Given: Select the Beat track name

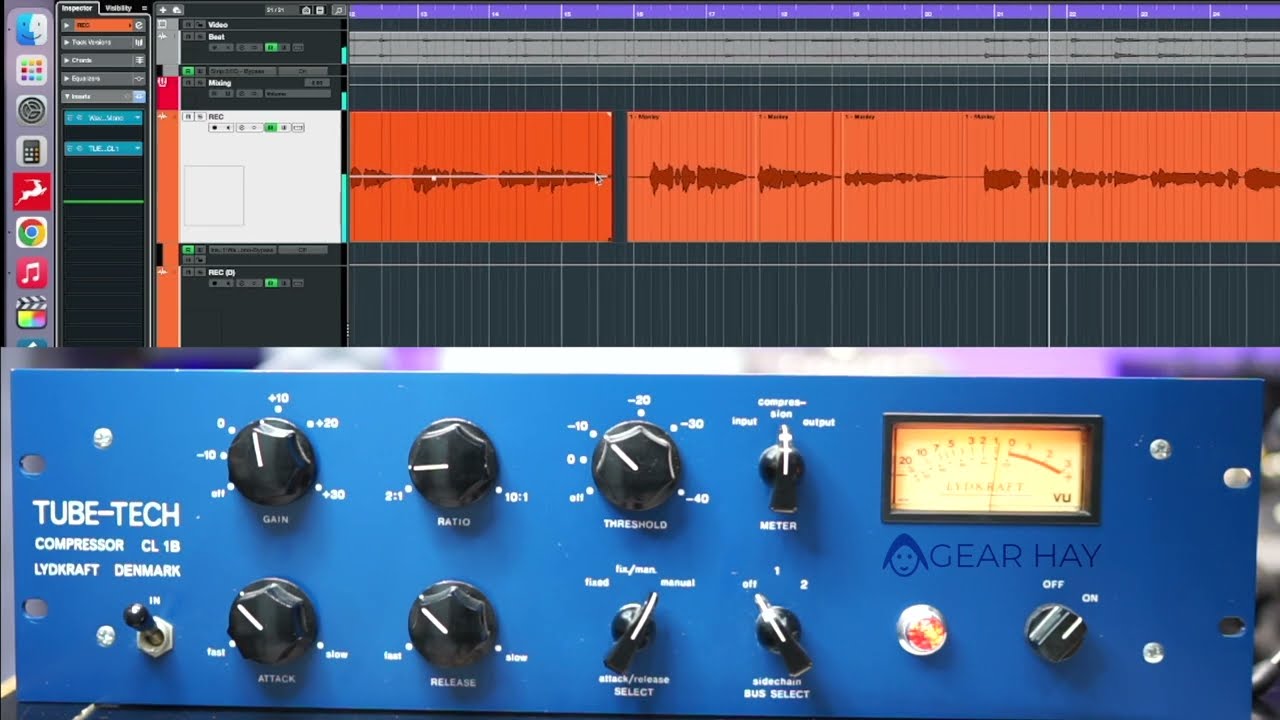Looking at the screenshot, I should tap(217, 37).
